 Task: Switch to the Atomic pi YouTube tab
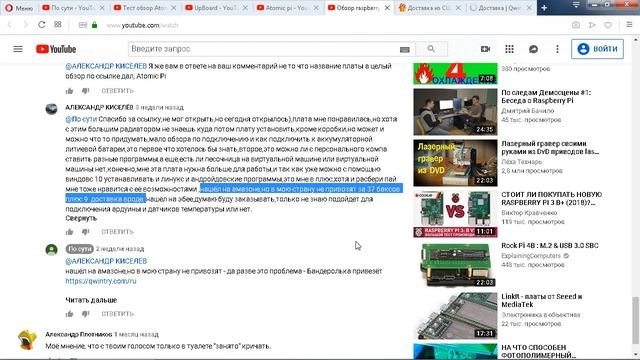(282, 8)
